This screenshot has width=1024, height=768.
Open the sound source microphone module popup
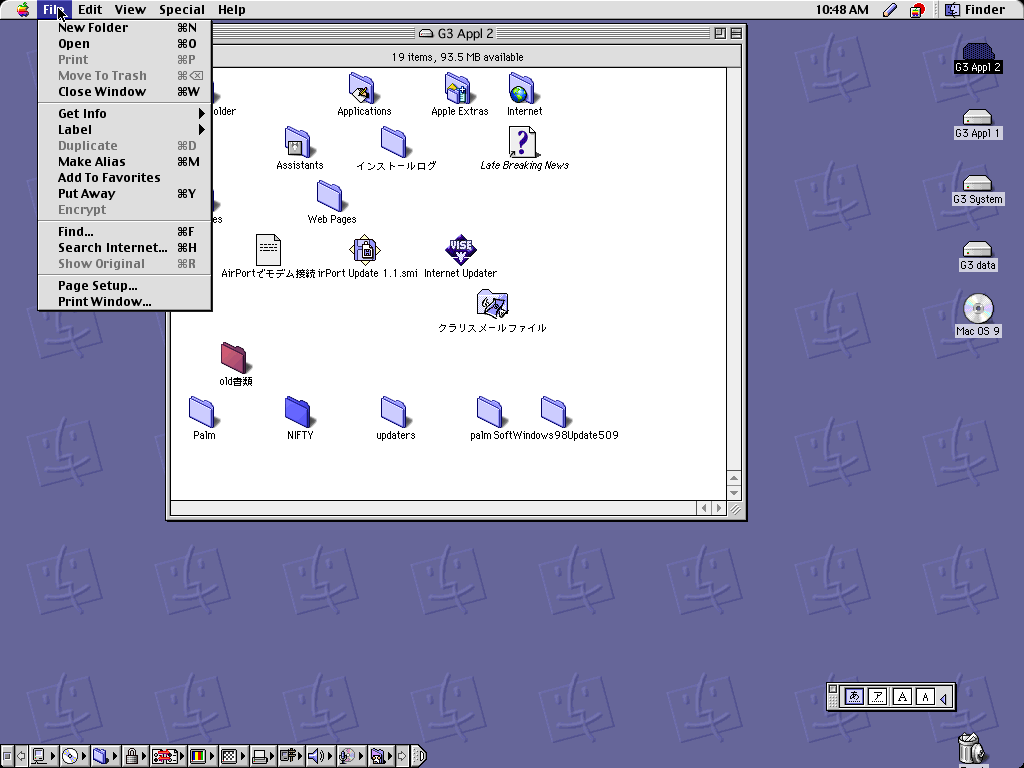(351, 756)
